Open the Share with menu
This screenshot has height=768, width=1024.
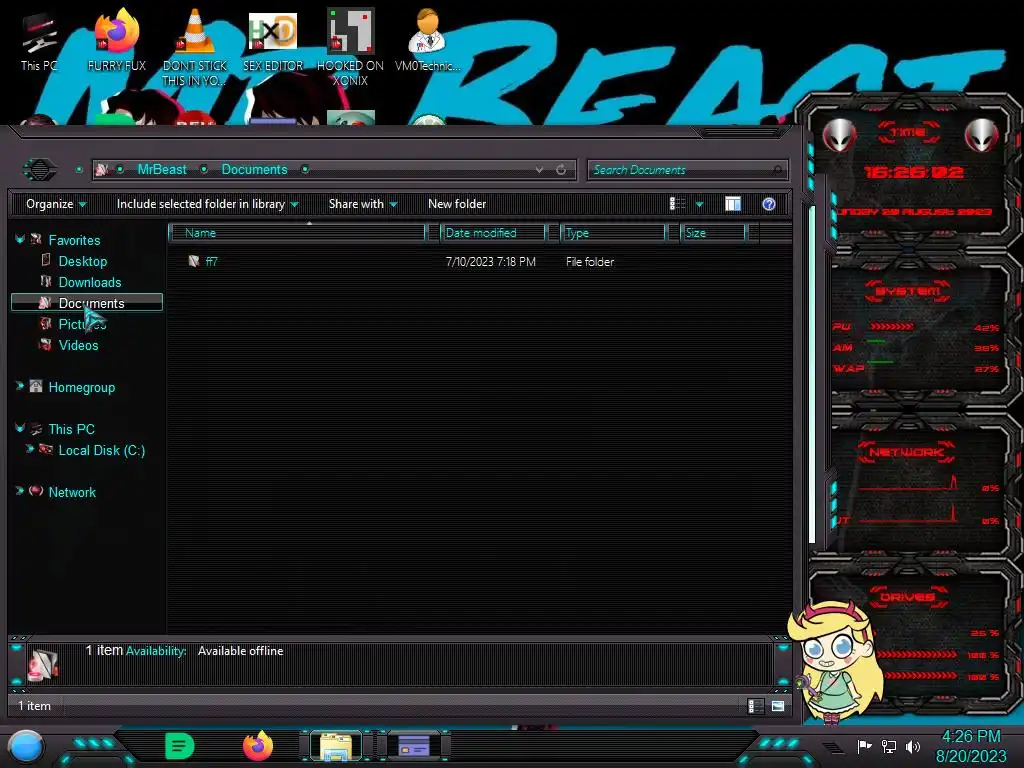(x=362, y=204)
